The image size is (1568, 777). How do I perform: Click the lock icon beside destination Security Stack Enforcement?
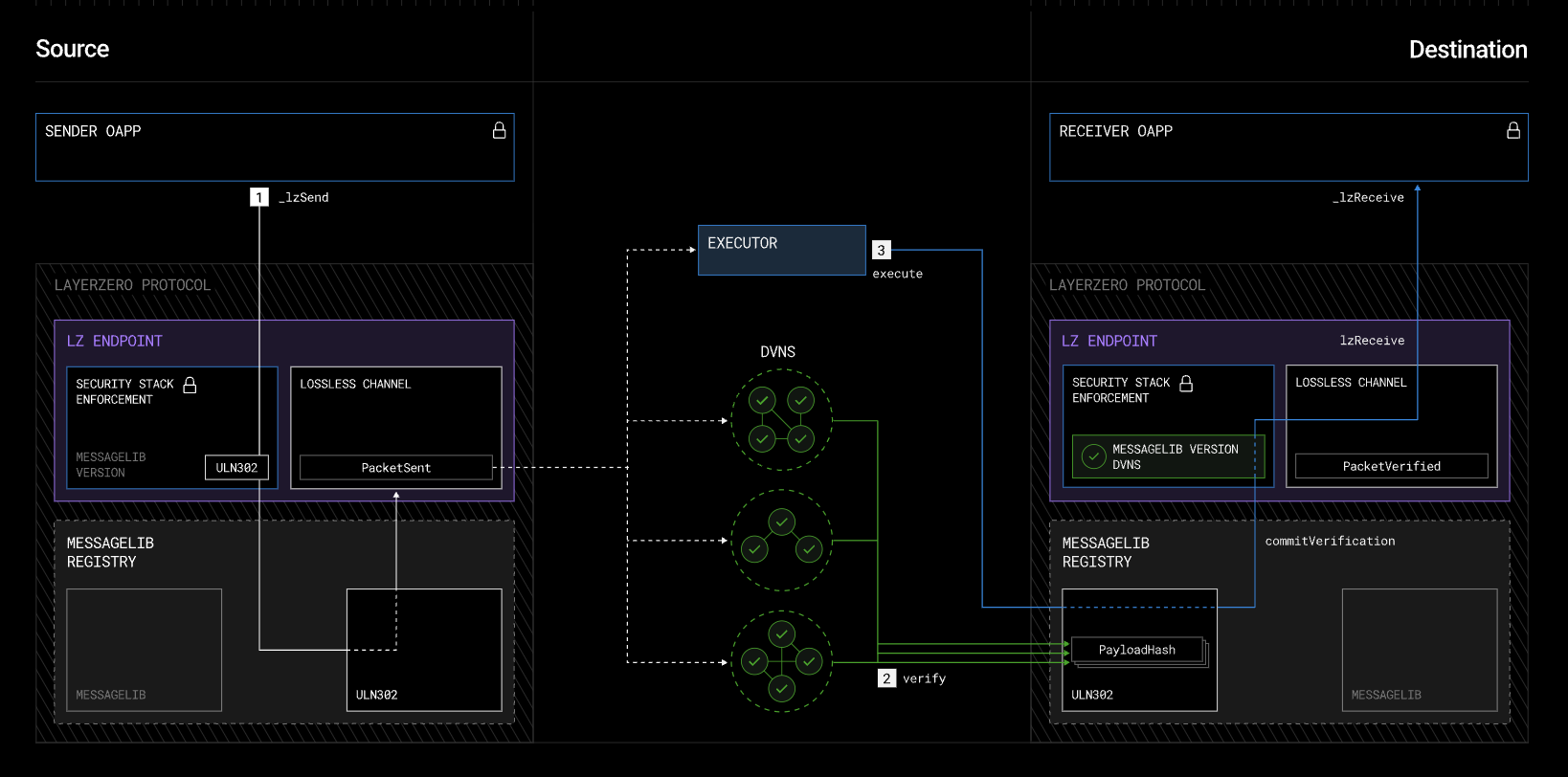[x=1186, y=383]
